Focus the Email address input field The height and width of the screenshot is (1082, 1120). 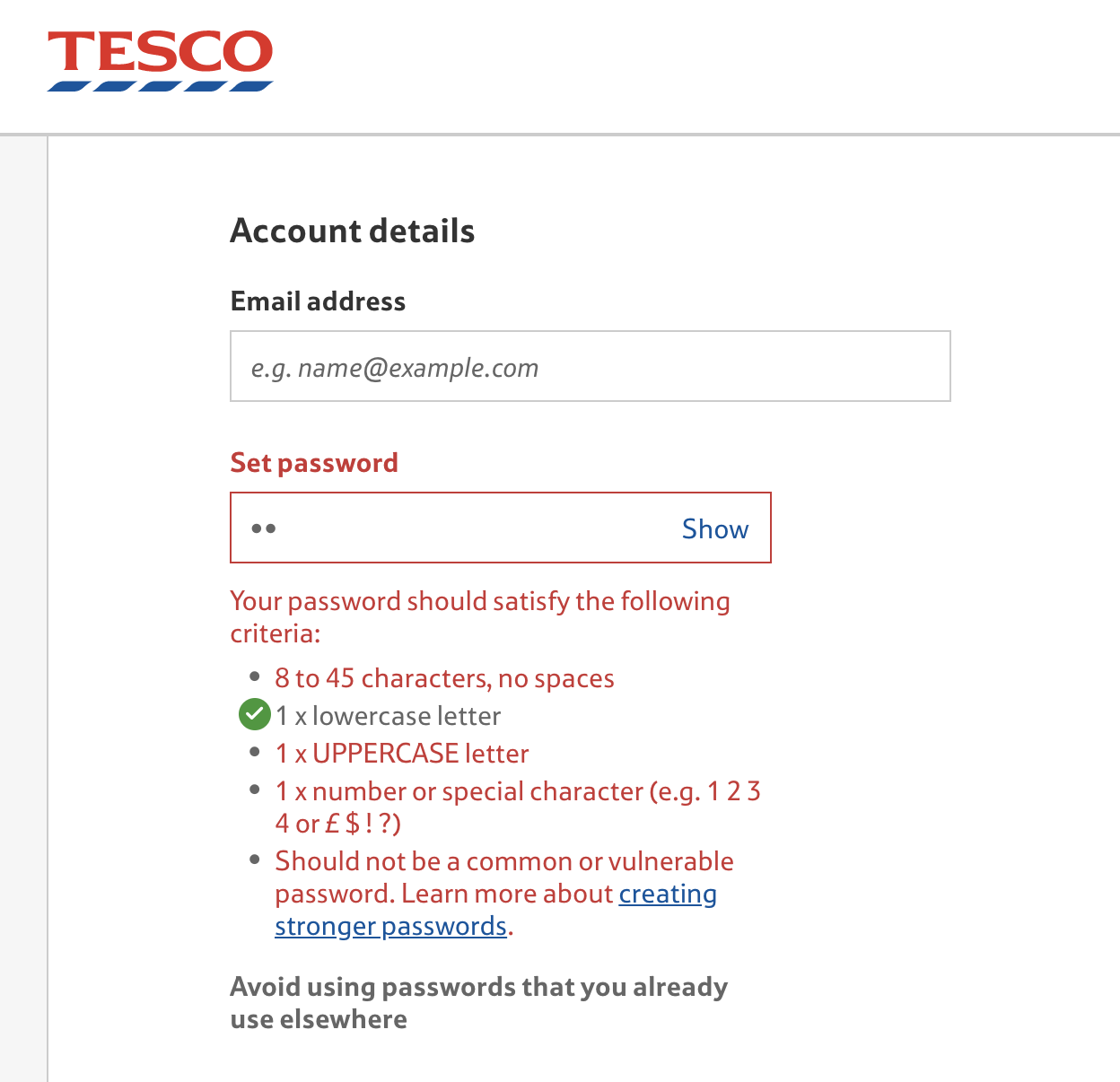click(590, 367)
